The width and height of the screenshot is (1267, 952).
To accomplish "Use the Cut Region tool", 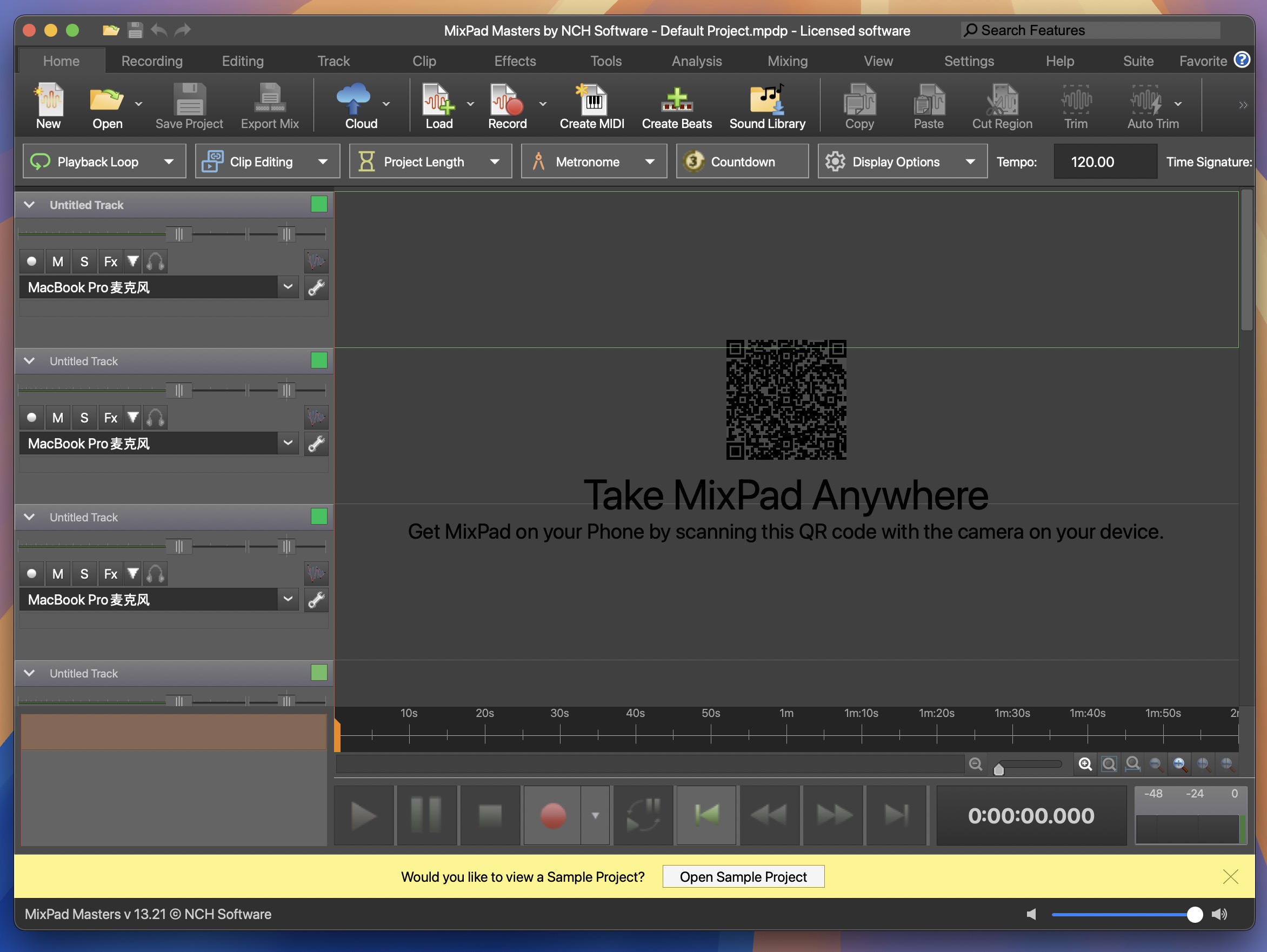I will [x=1001, y=106].
